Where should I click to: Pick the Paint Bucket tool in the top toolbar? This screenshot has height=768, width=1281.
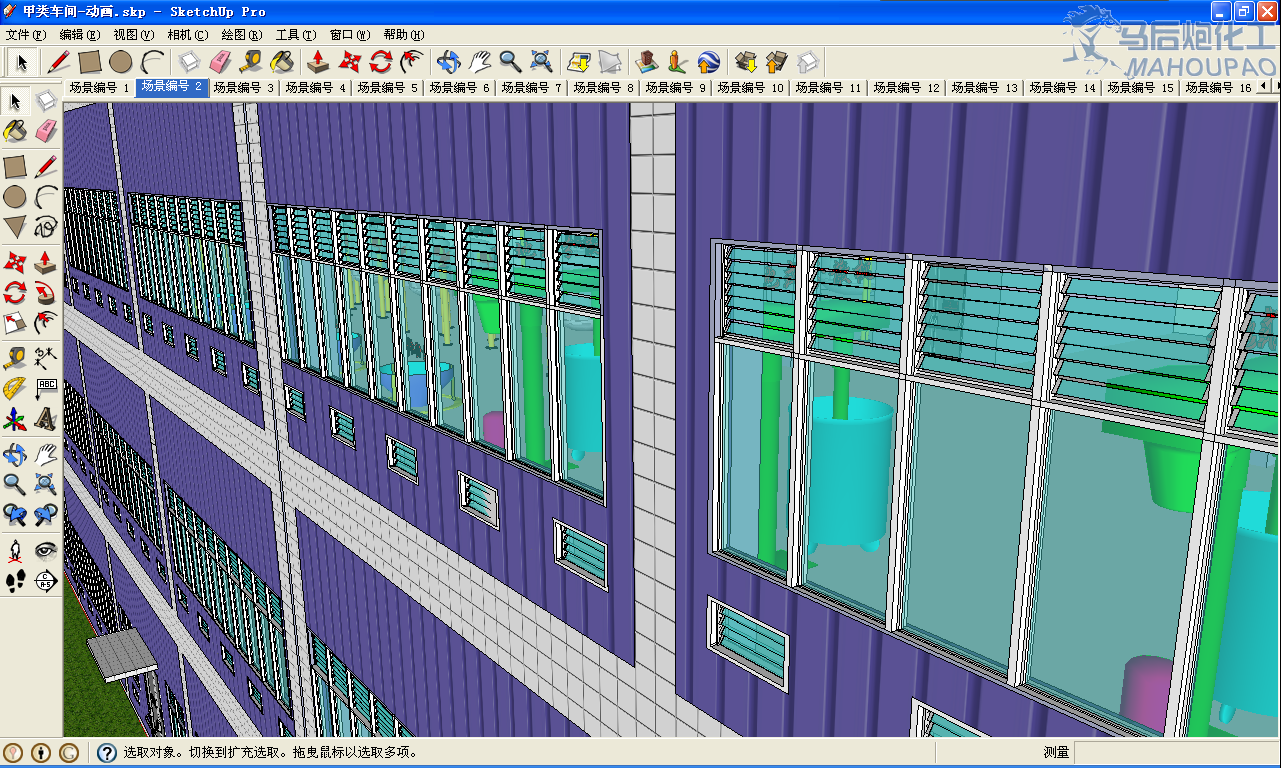[283, 62]
